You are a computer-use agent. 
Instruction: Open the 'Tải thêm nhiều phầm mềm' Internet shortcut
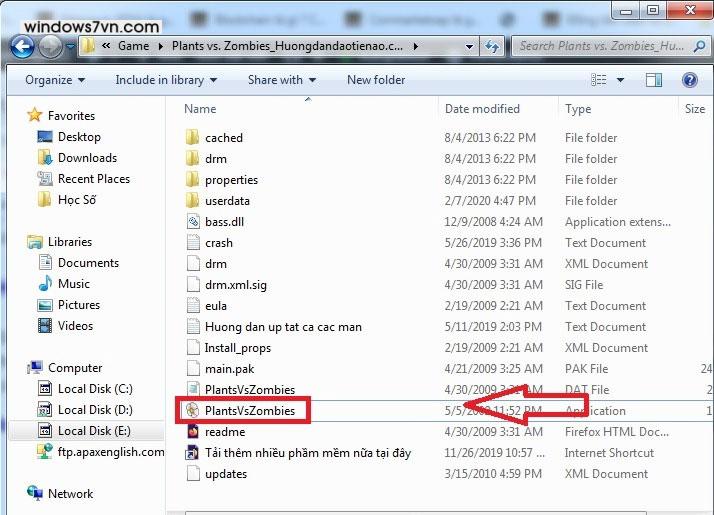coord(307,453)
